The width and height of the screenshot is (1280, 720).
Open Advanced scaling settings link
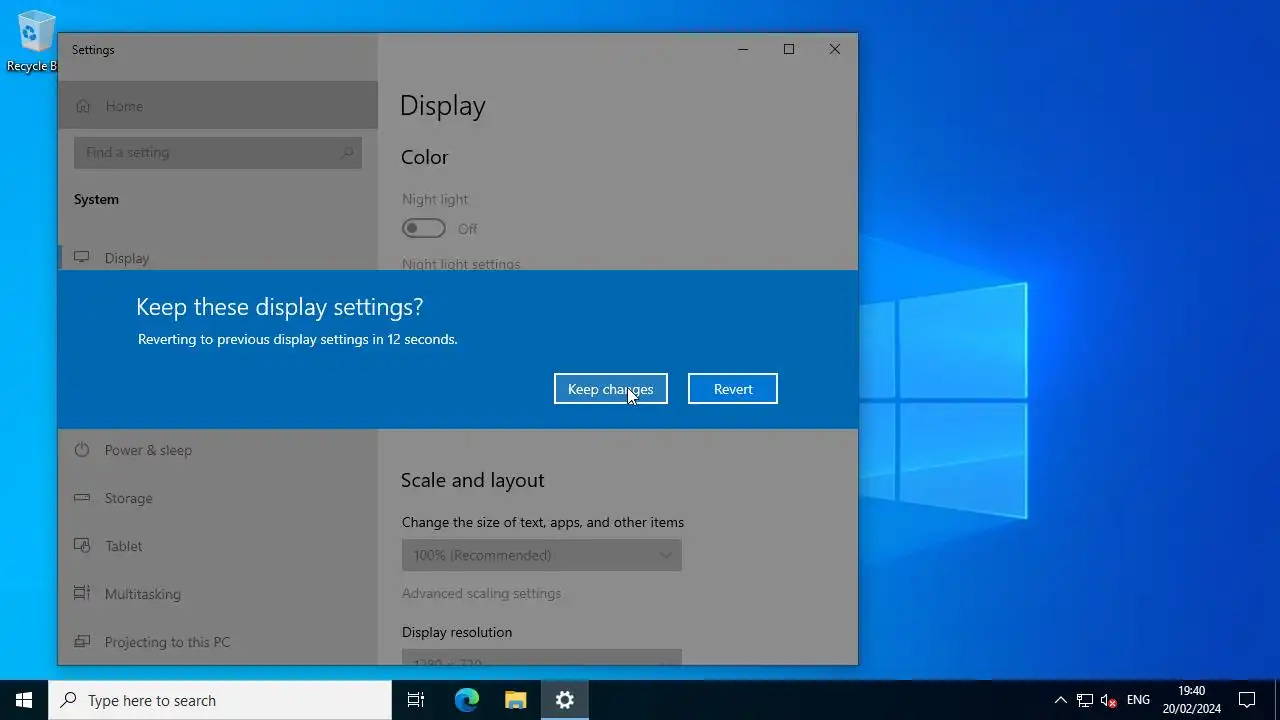pyautogui.click(x=481, y=593)
